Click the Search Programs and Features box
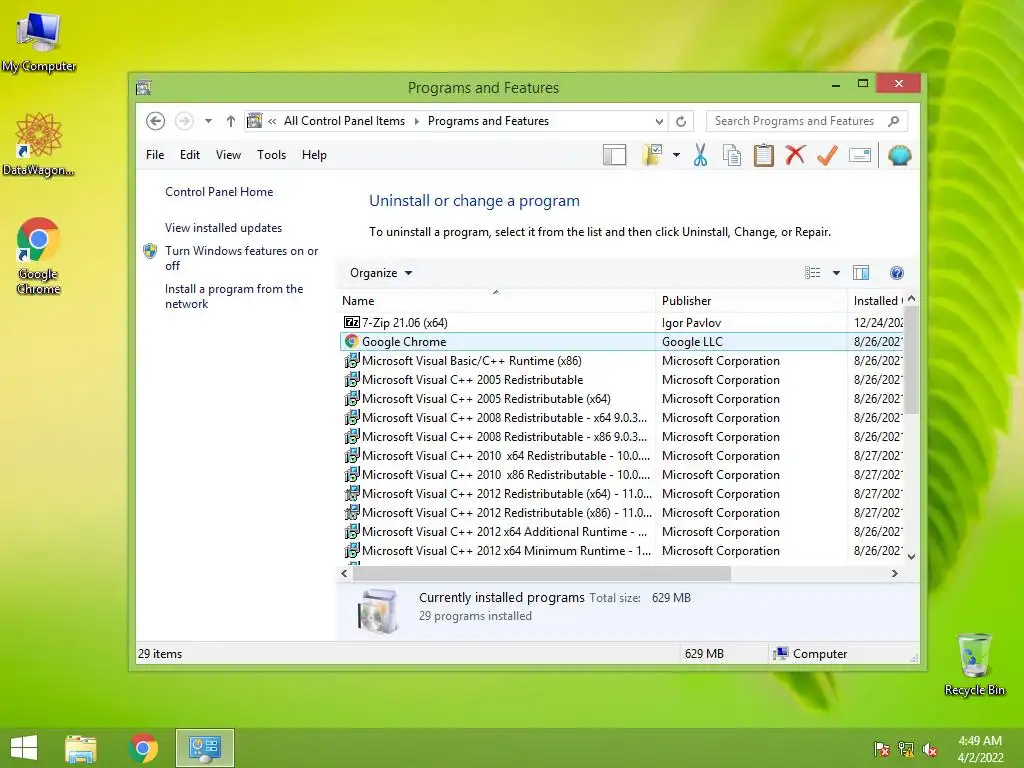The height and width of the screenshot is (768, 1024). [807, 121]
